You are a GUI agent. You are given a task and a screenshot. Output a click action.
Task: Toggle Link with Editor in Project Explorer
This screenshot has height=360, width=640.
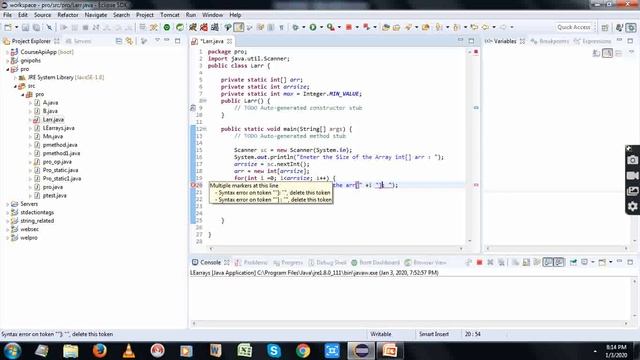(x=129, y=41)
